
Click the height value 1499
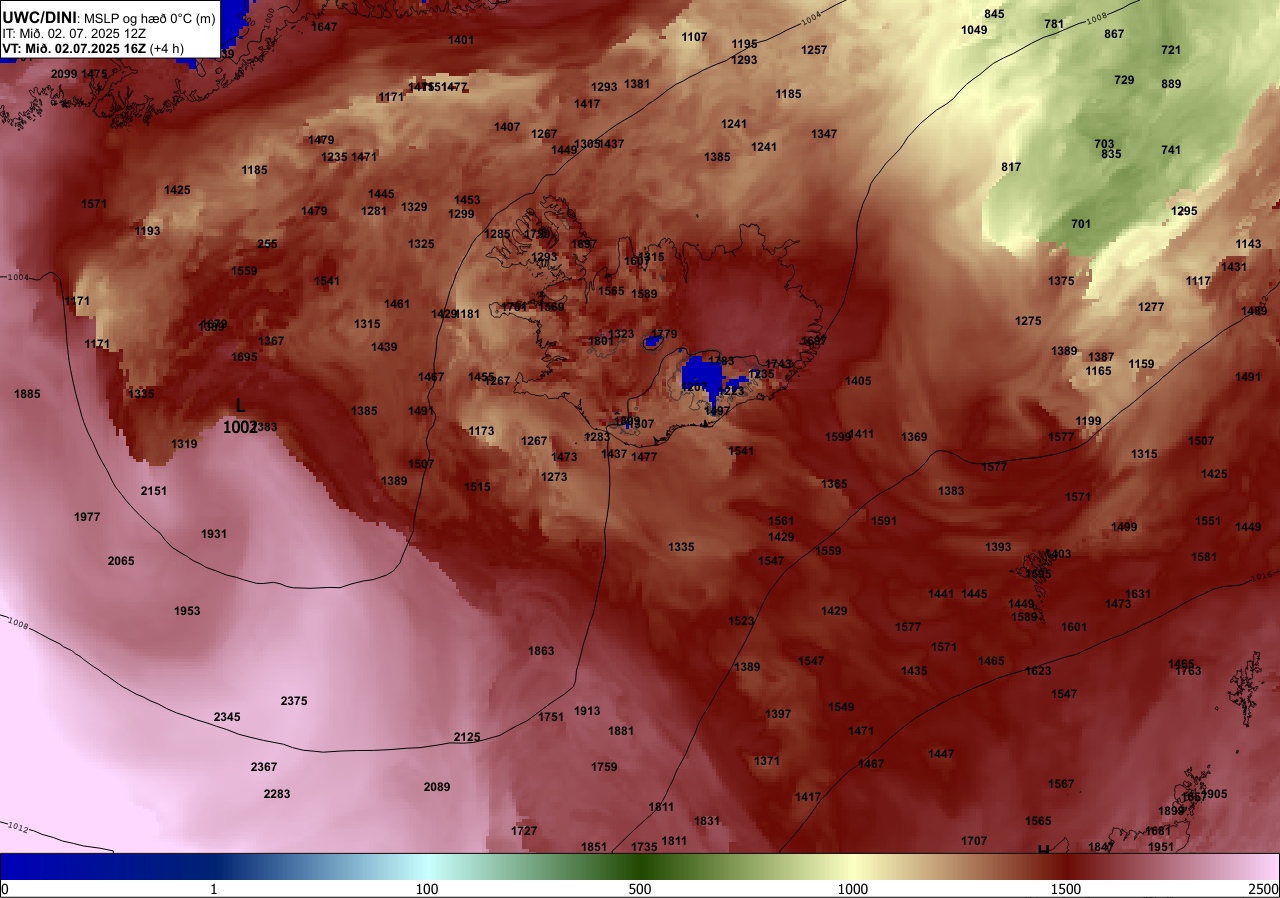(1124, 527)
